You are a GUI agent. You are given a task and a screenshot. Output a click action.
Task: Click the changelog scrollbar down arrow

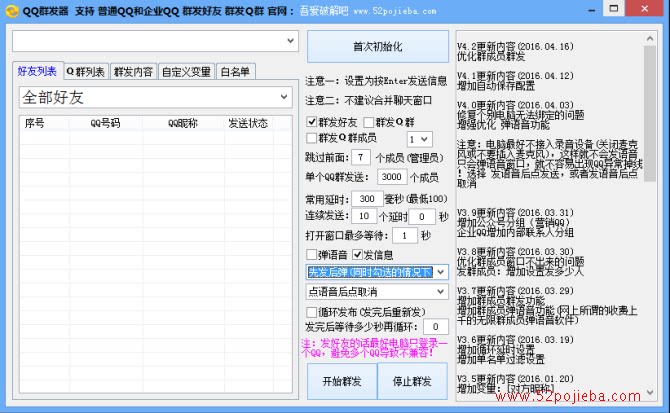click(650, 392)
